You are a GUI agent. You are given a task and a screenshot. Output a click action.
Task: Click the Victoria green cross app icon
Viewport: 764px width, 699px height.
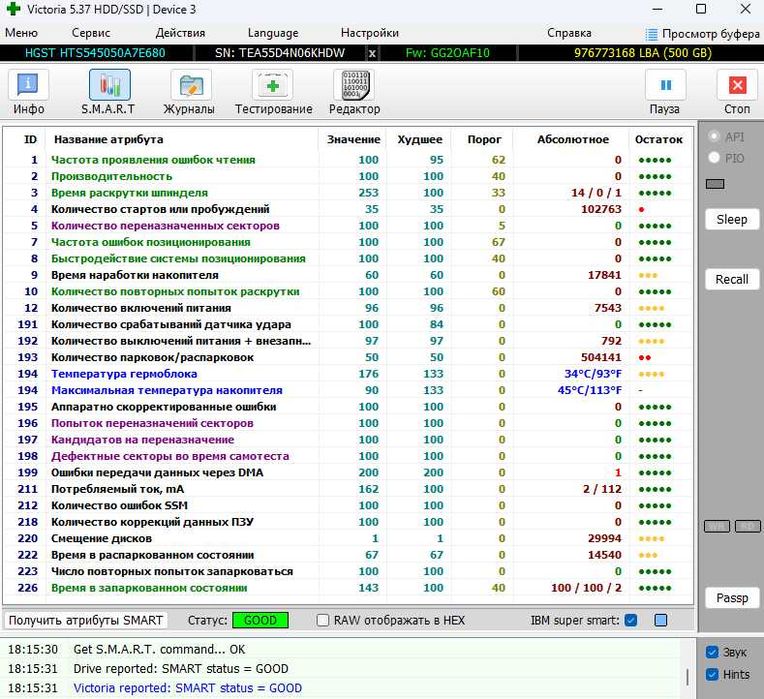click(14, 9)
